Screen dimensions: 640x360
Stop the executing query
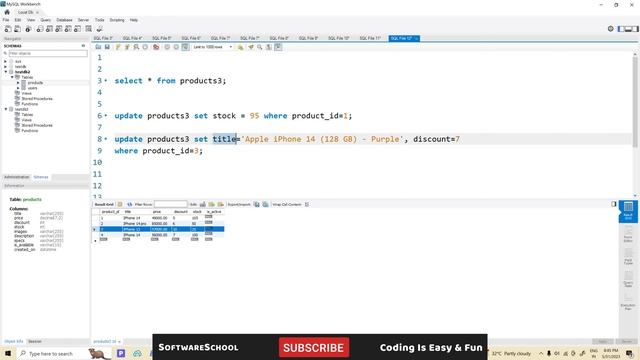pyautogui.click(x=145, y=47)
